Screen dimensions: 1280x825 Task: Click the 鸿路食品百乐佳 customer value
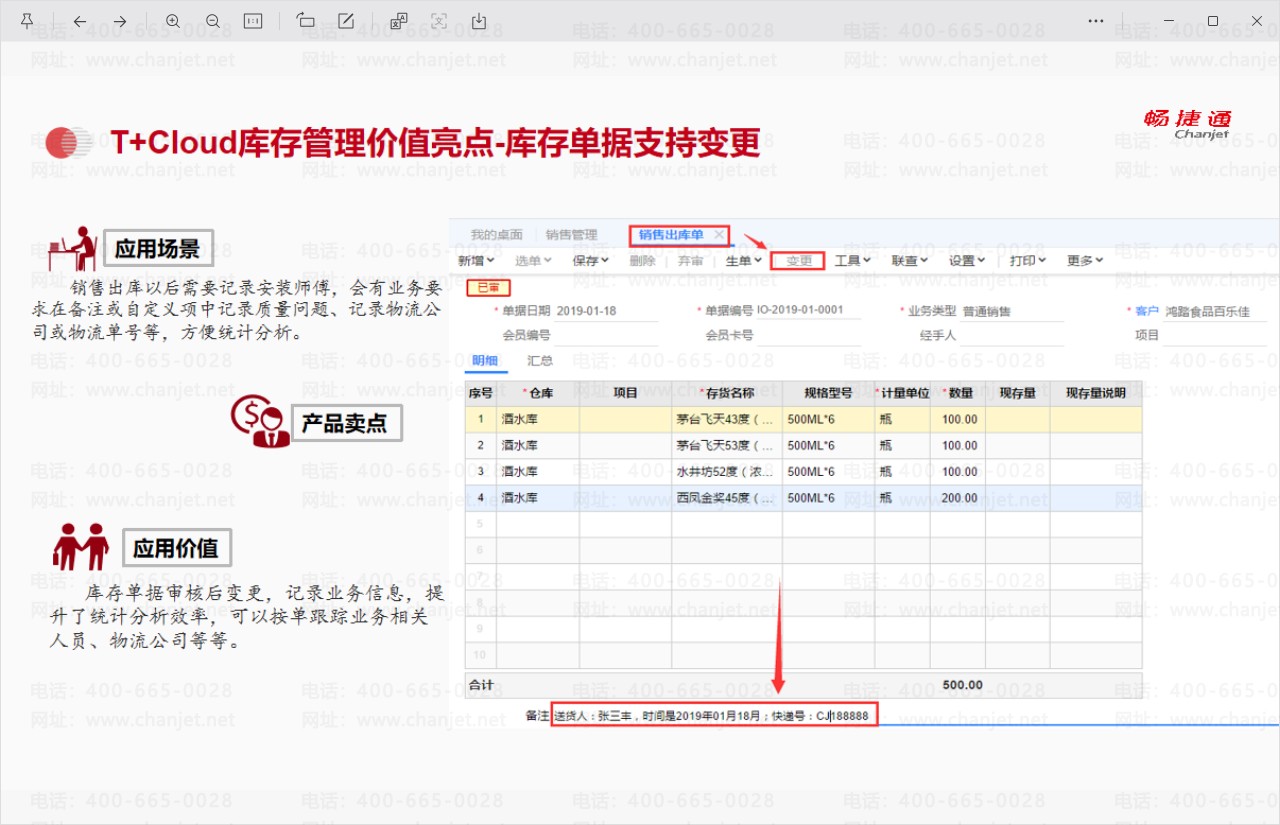click(1208, 312)
